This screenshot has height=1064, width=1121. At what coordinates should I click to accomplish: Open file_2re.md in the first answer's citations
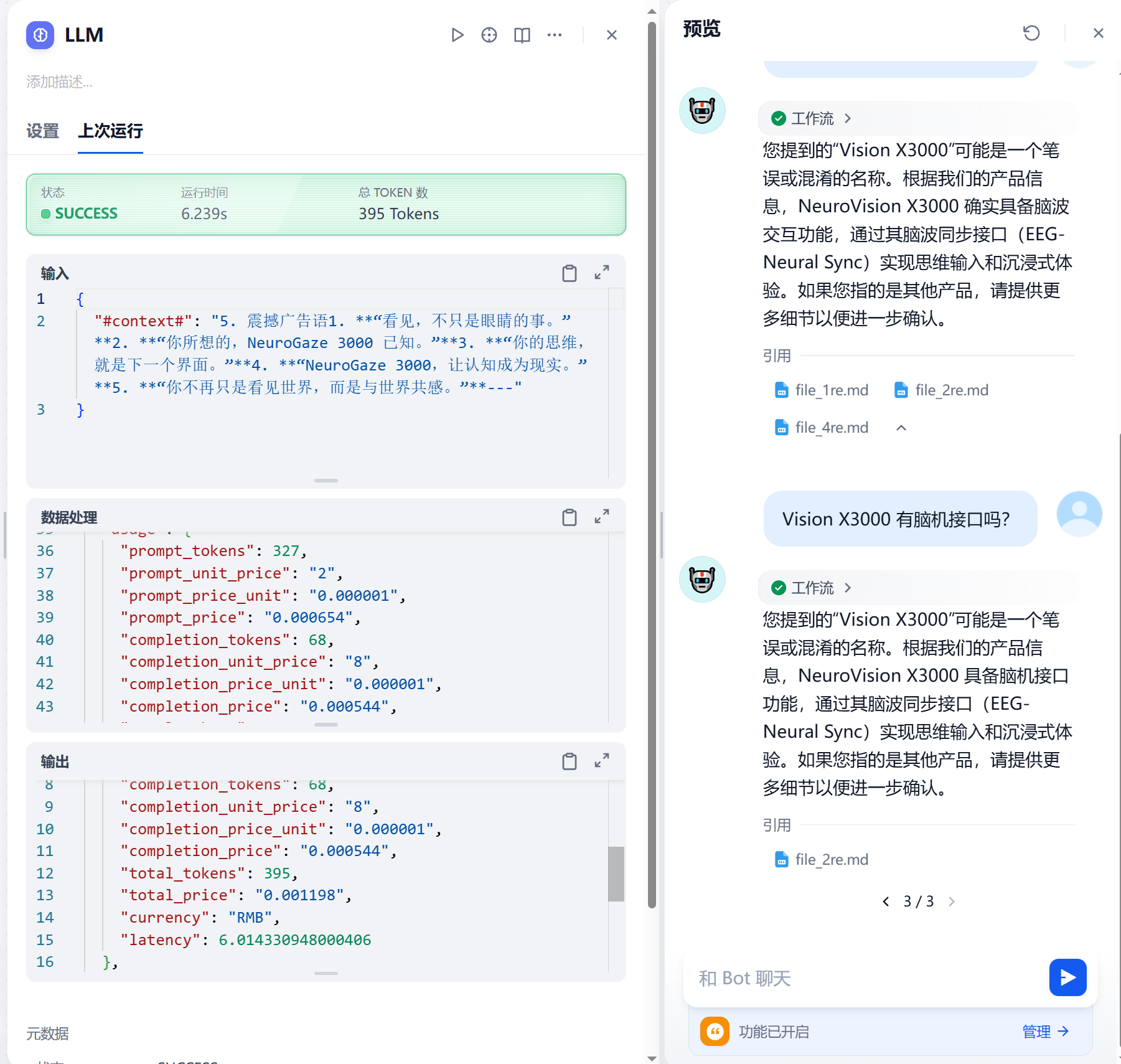942,390
